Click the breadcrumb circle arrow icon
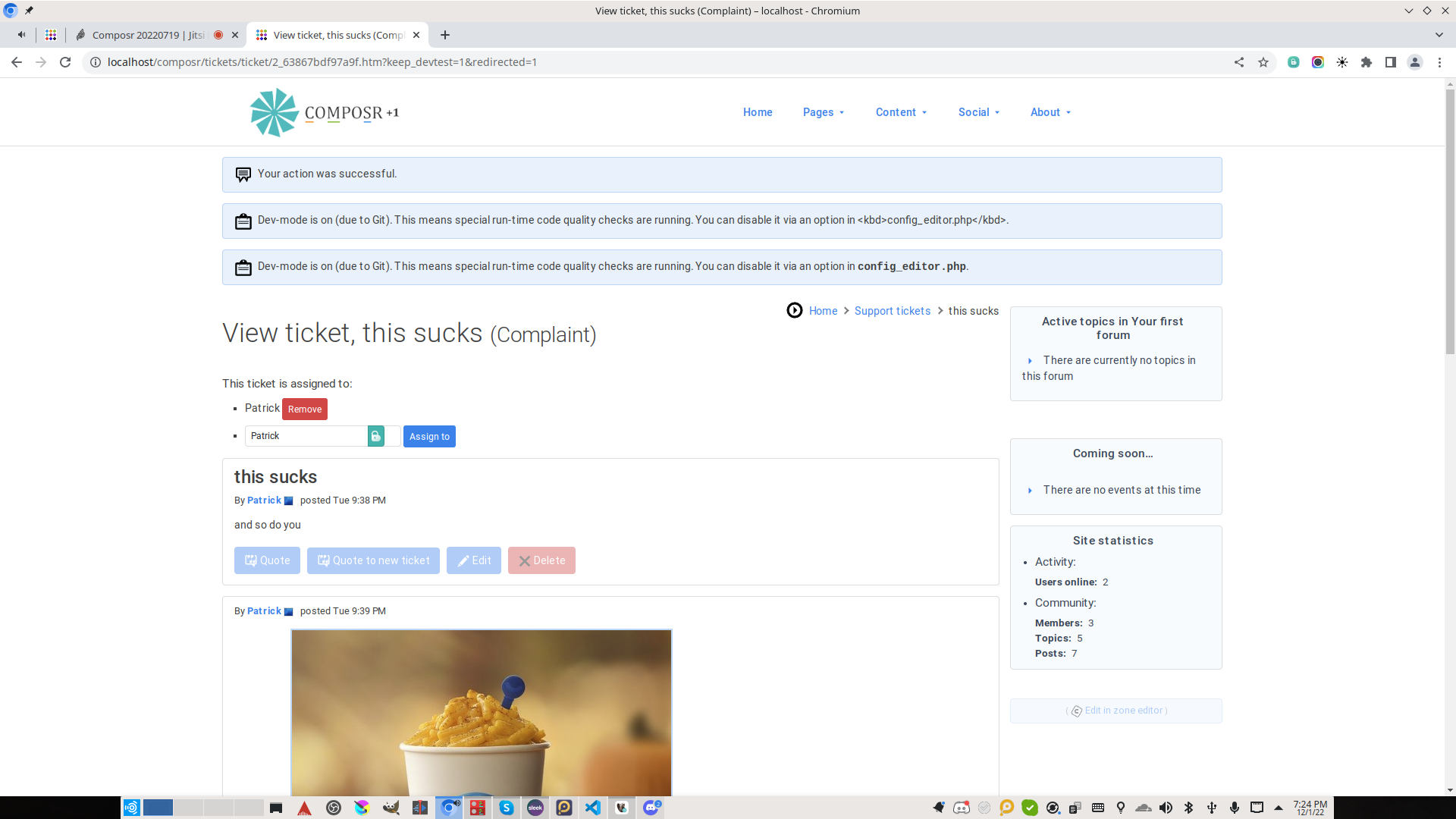This screenshot has width=1456, height=819. [794, 311]
